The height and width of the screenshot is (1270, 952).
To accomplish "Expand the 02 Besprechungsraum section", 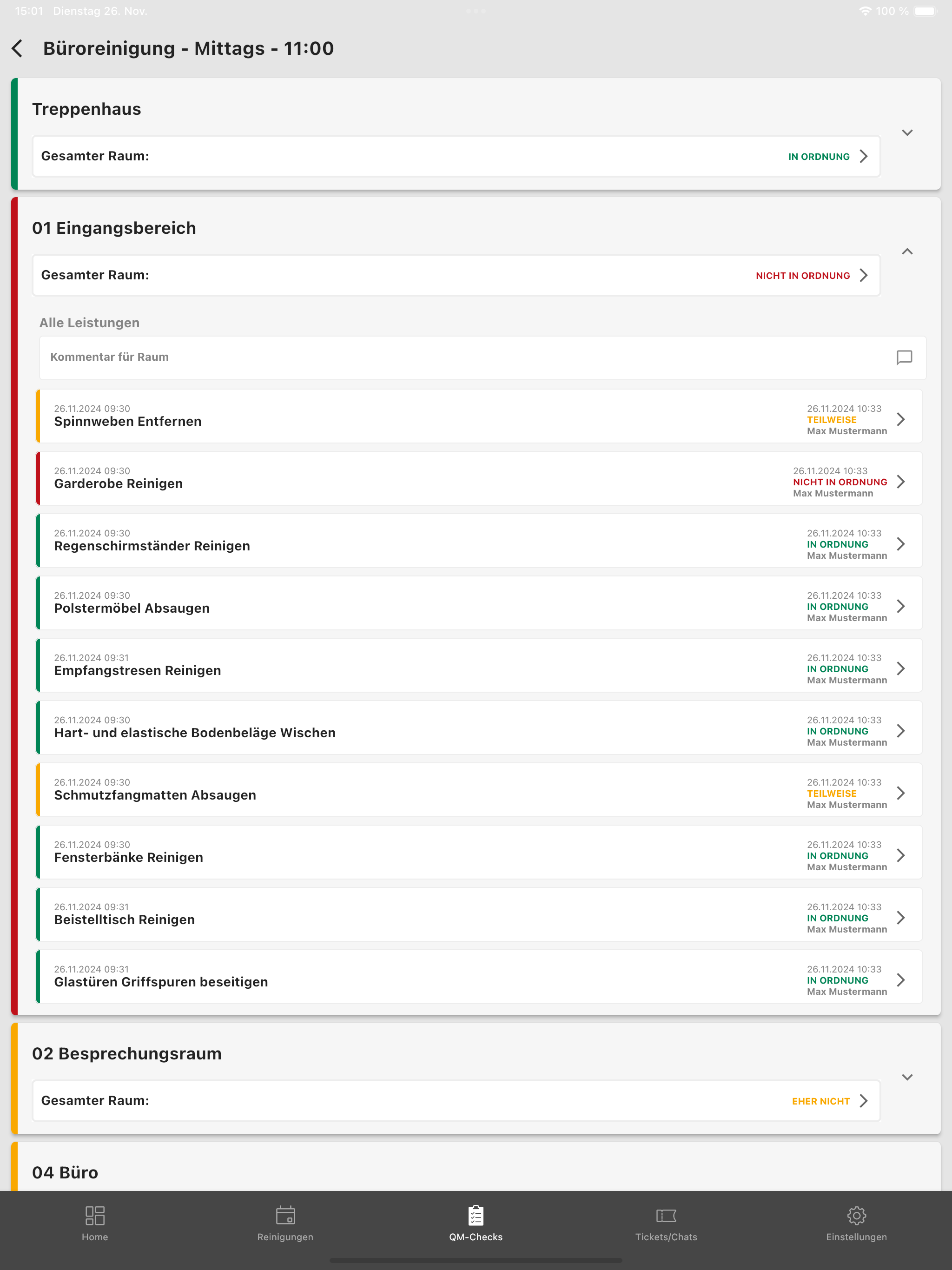I will pyautogui.click(x=907, y=1077).
